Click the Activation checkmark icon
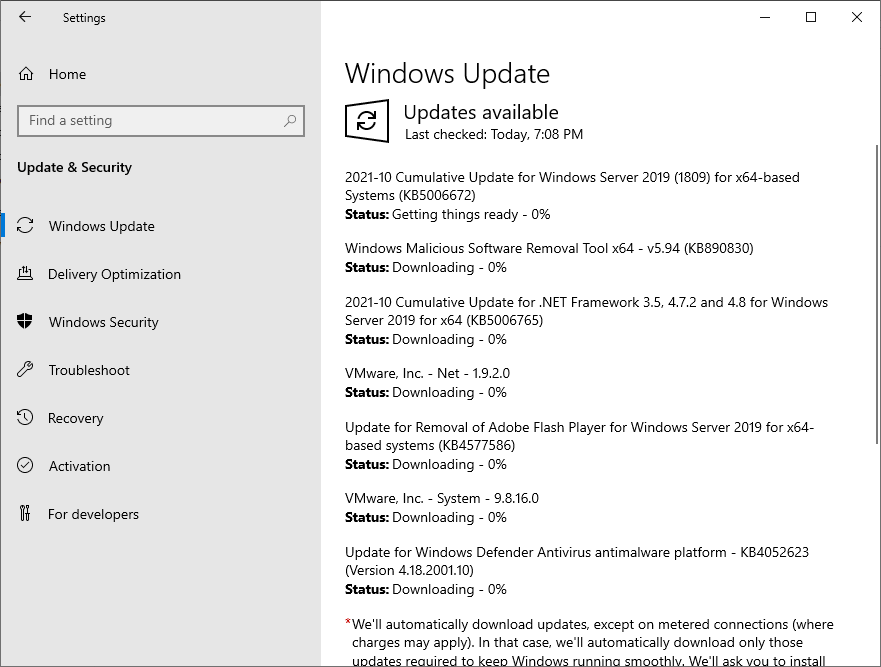 click(25, 465)
